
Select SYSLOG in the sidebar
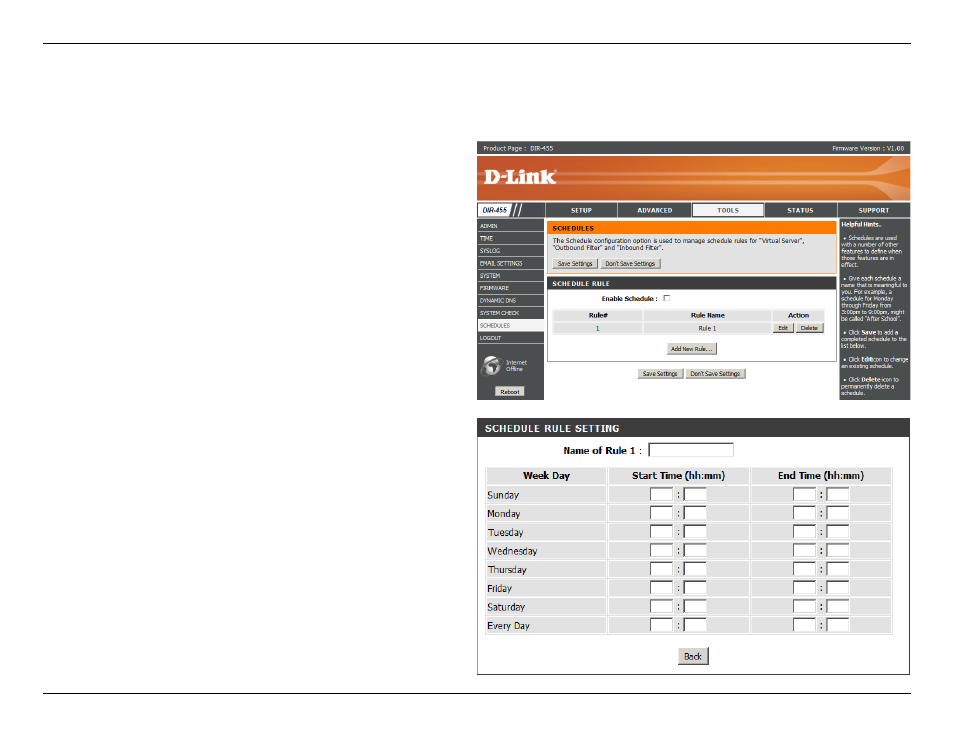tap(510, 251)
